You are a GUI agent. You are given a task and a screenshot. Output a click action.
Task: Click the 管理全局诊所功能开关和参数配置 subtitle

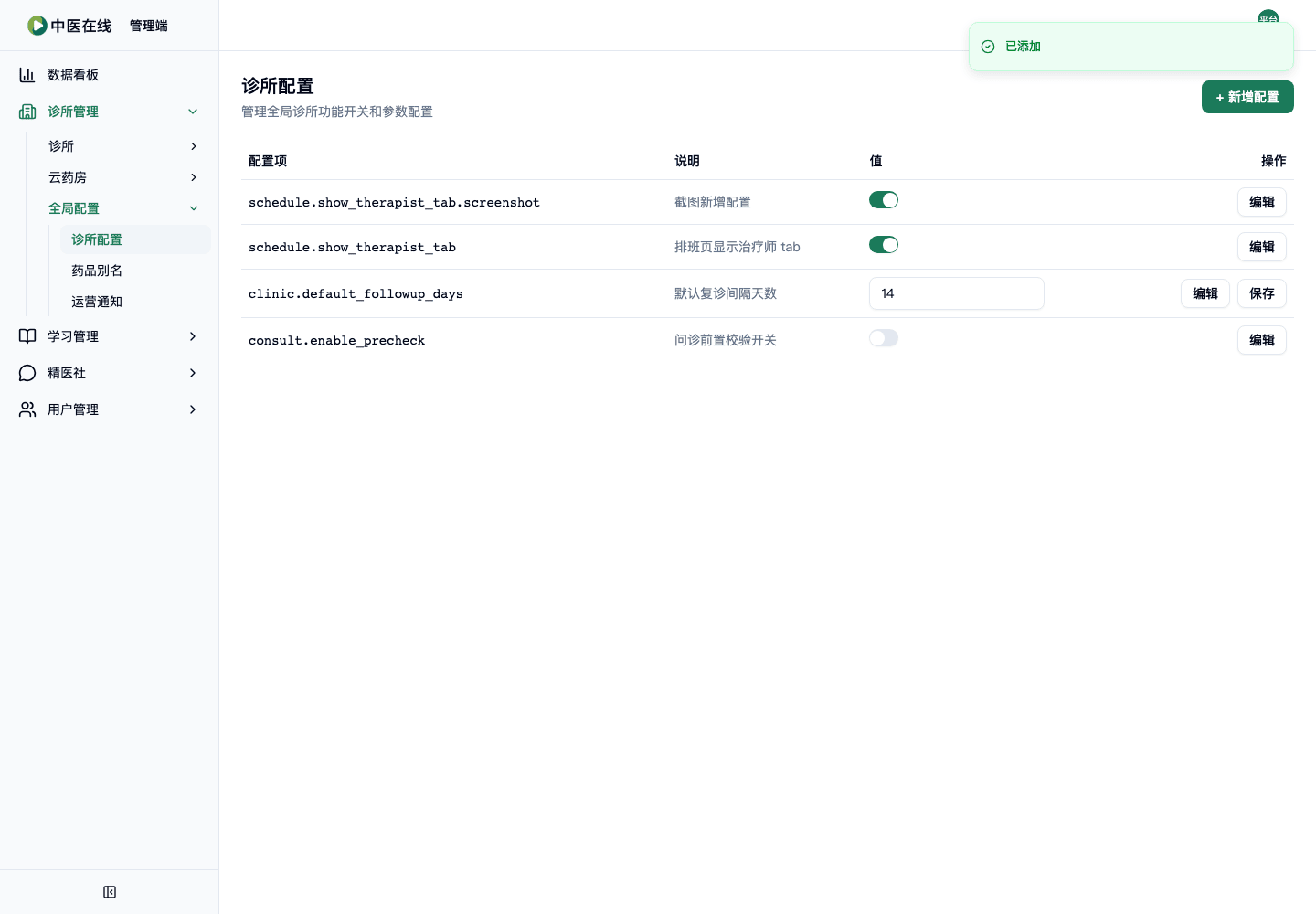pyautogui.click(x=337, y=112)
